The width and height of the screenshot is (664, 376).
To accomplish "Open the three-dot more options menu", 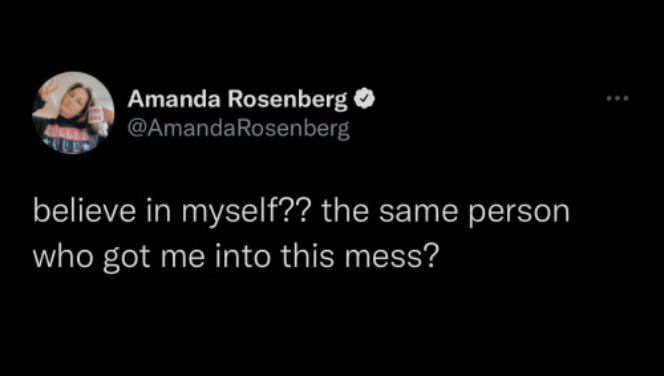I will point(617,99).
